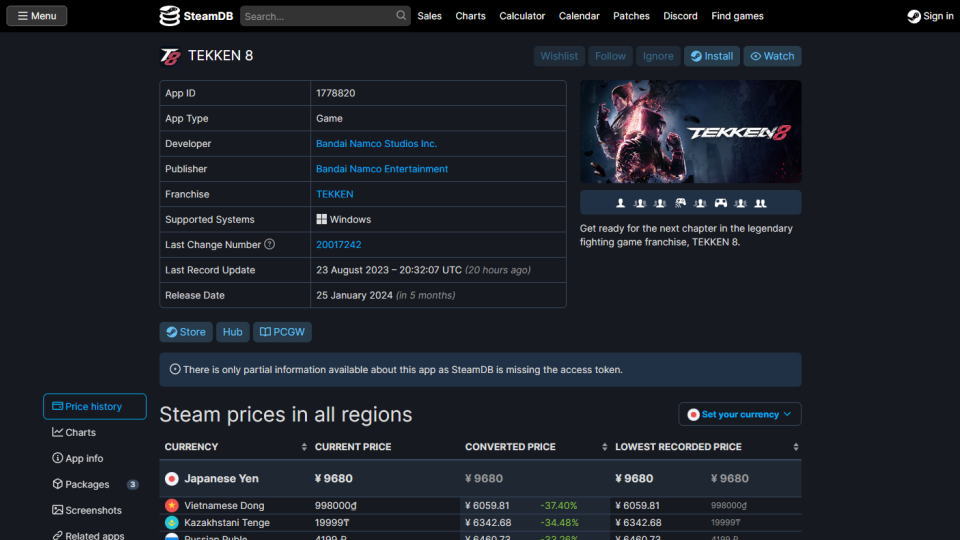The width and height of the screenshot is (960, 540).
Task: Click the TEKKEN 8 header image
Action: (691, 132)
